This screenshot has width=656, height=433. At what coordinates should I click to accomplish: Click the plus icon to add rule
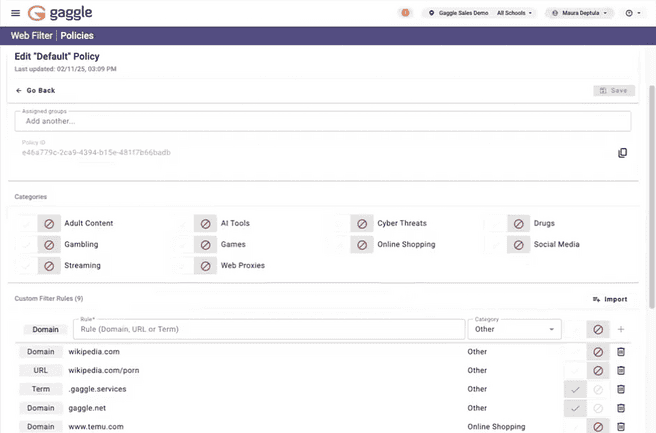621,329
